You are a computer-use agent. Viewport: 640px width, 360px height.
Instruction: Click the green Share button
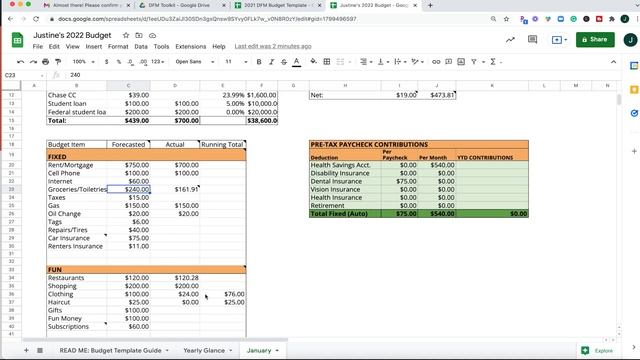595,40
